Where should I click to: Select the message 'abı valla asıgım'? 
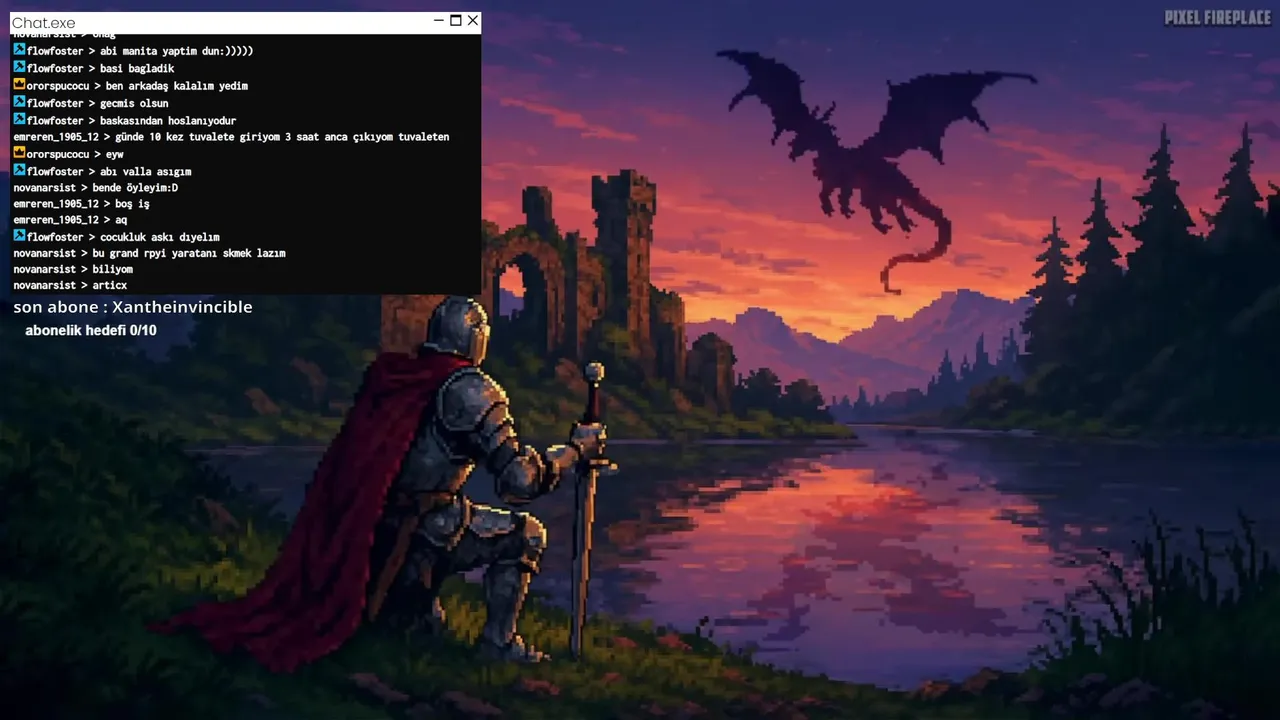(145, 172)
